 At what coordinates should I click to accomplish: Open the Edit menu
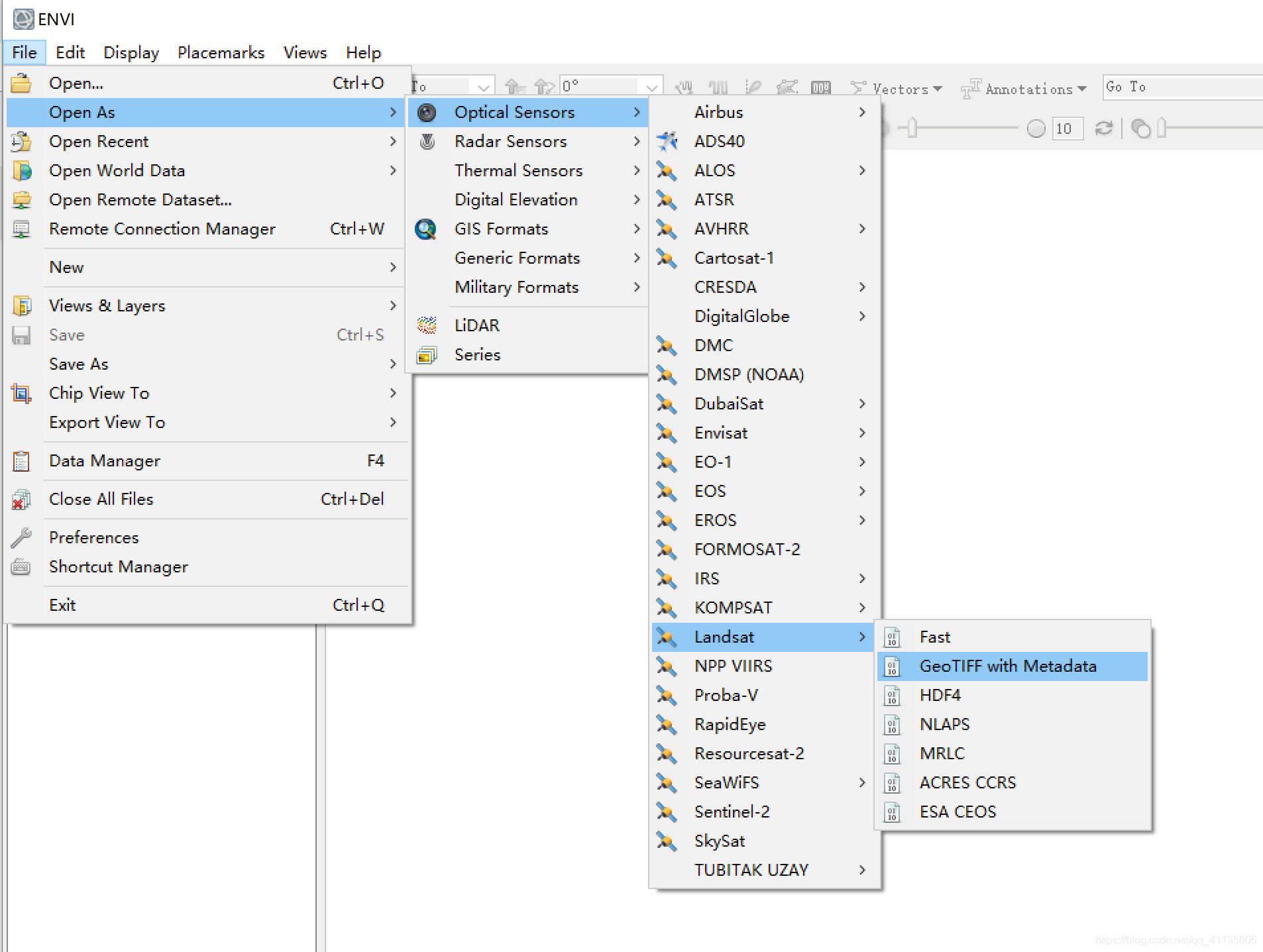coord(70,52)
